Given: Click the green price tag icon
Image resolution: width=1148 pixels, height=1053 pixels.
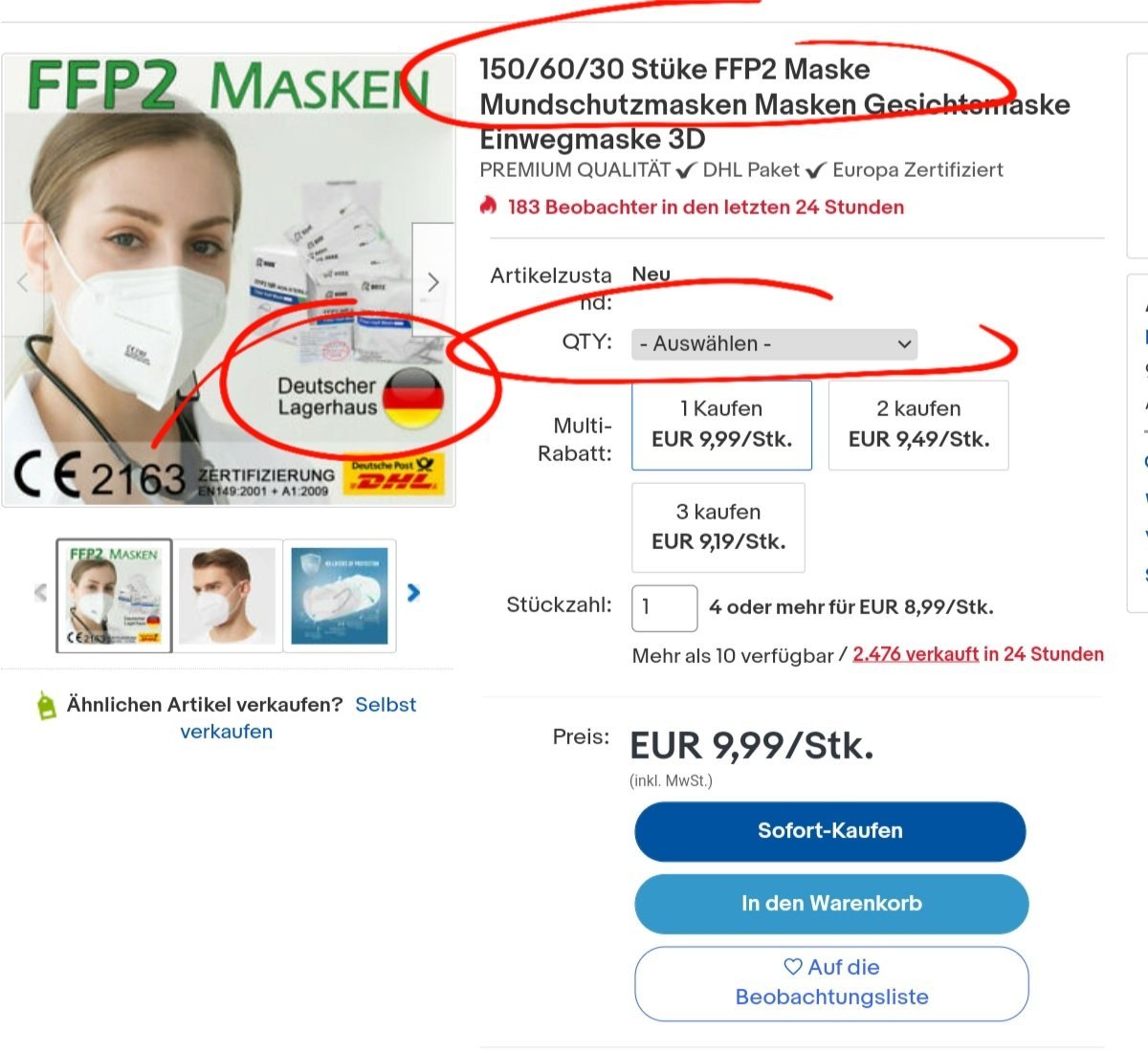Looking at the screenshot, I should 46,705.
